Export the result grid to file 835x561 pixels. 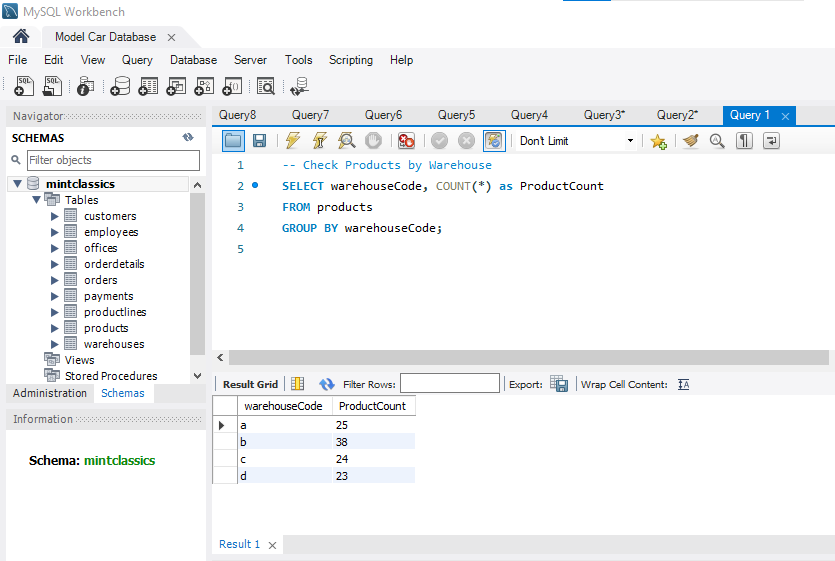tap(559, 384)
